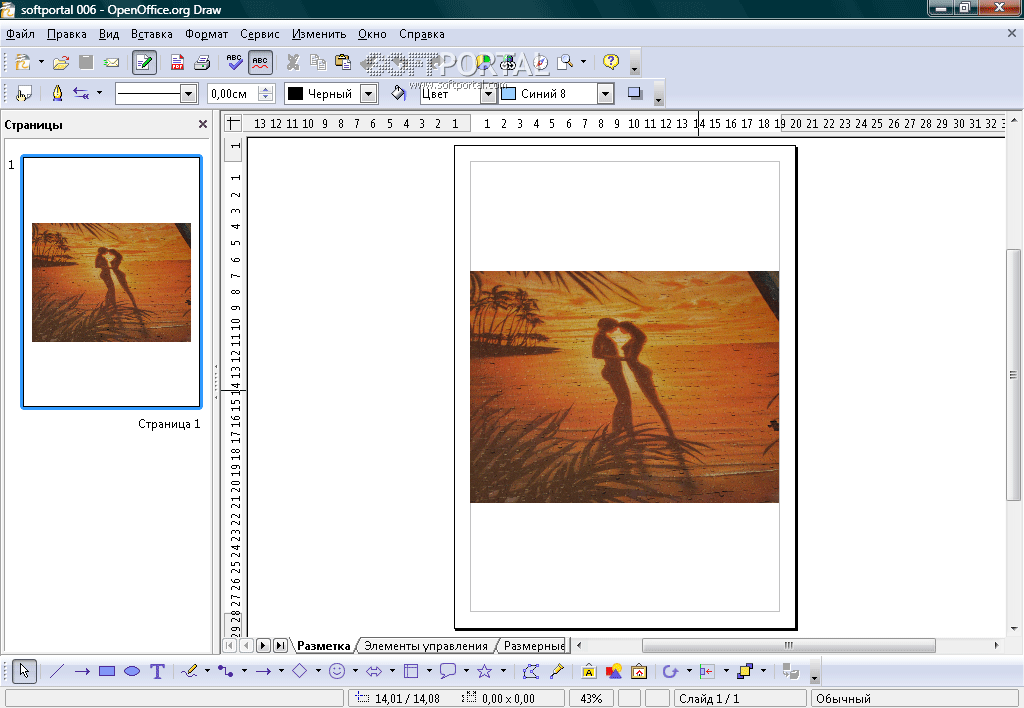Switch to Элементы управления layer tab
The height and width of the screenshot is (708, 1024).
pos(426,646)
